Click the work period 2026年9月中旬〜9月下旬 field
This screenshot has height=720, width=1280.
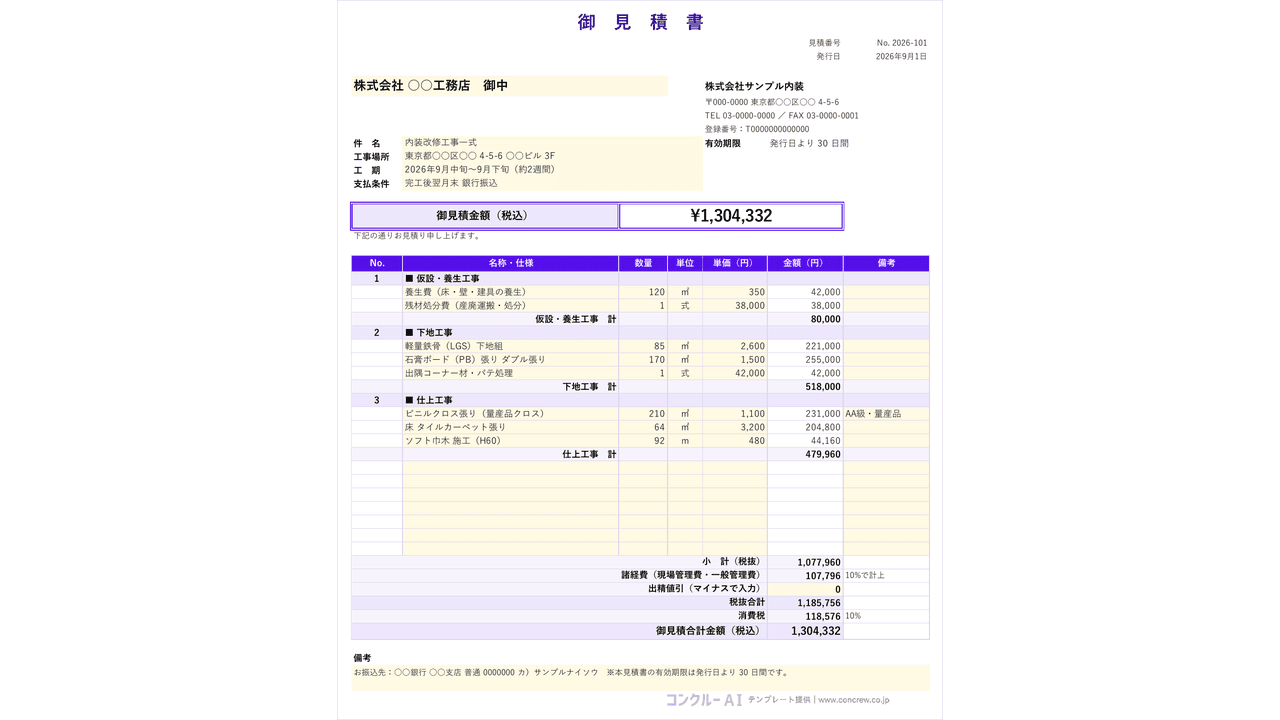coord(553,170)
